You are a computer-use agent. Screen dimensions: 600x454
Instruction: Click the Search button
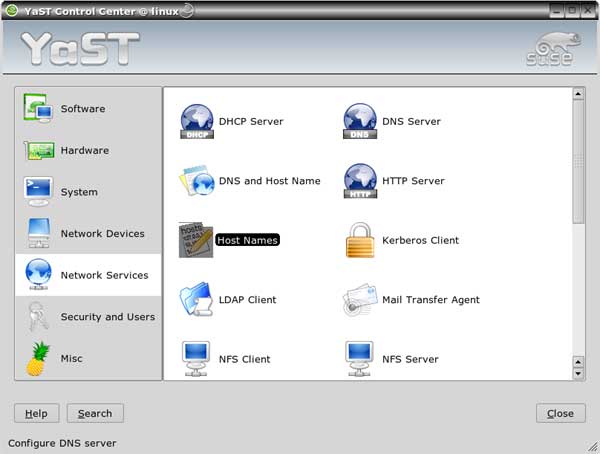pos(95,413)
